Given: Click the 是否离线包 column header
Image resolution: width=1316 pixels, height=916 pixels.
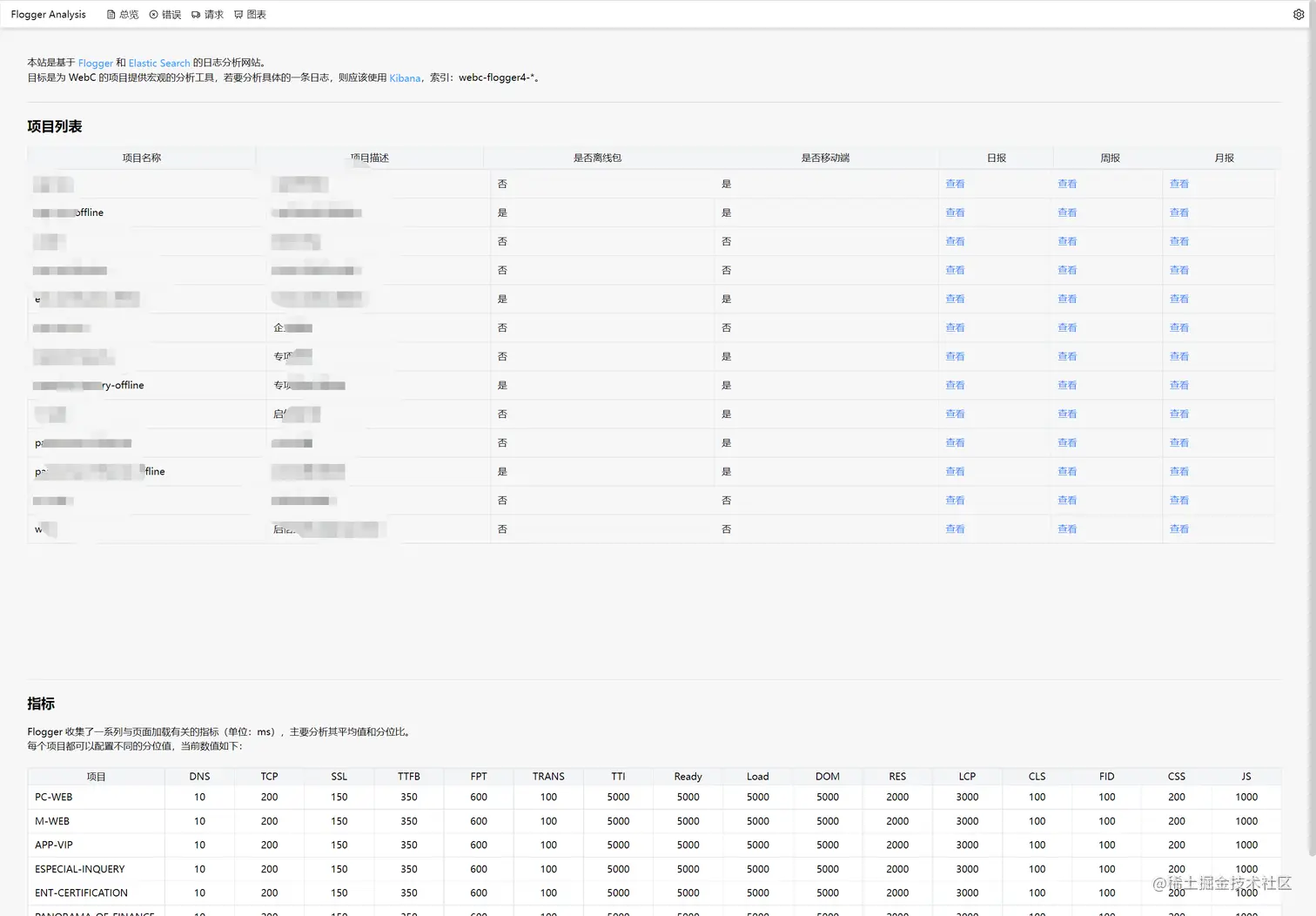Looking at the screenshot, I should tap(597, 158).
